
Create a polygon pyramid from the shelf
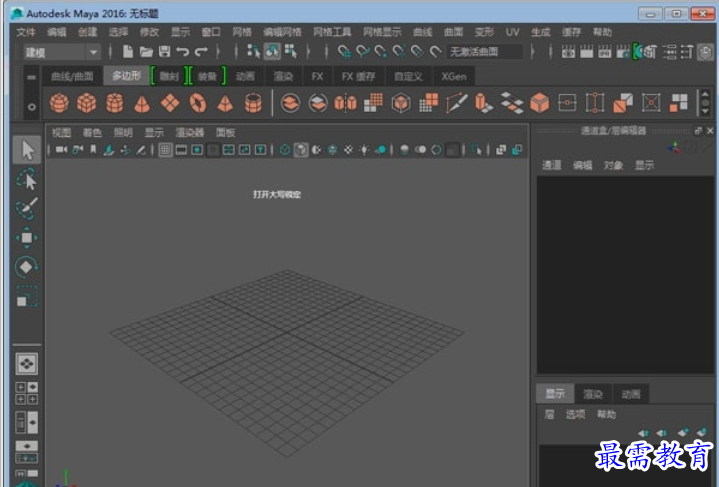(x=225, y=104)
